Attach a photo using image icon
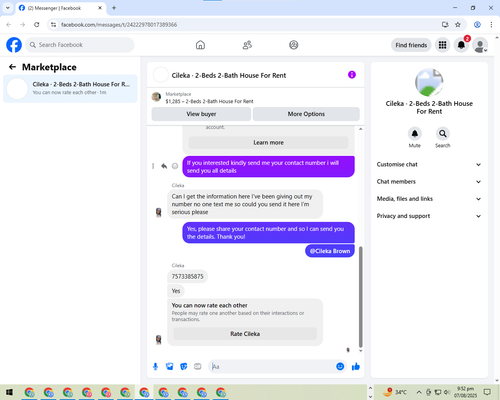 pyautogui.click(x=170, y=367)
